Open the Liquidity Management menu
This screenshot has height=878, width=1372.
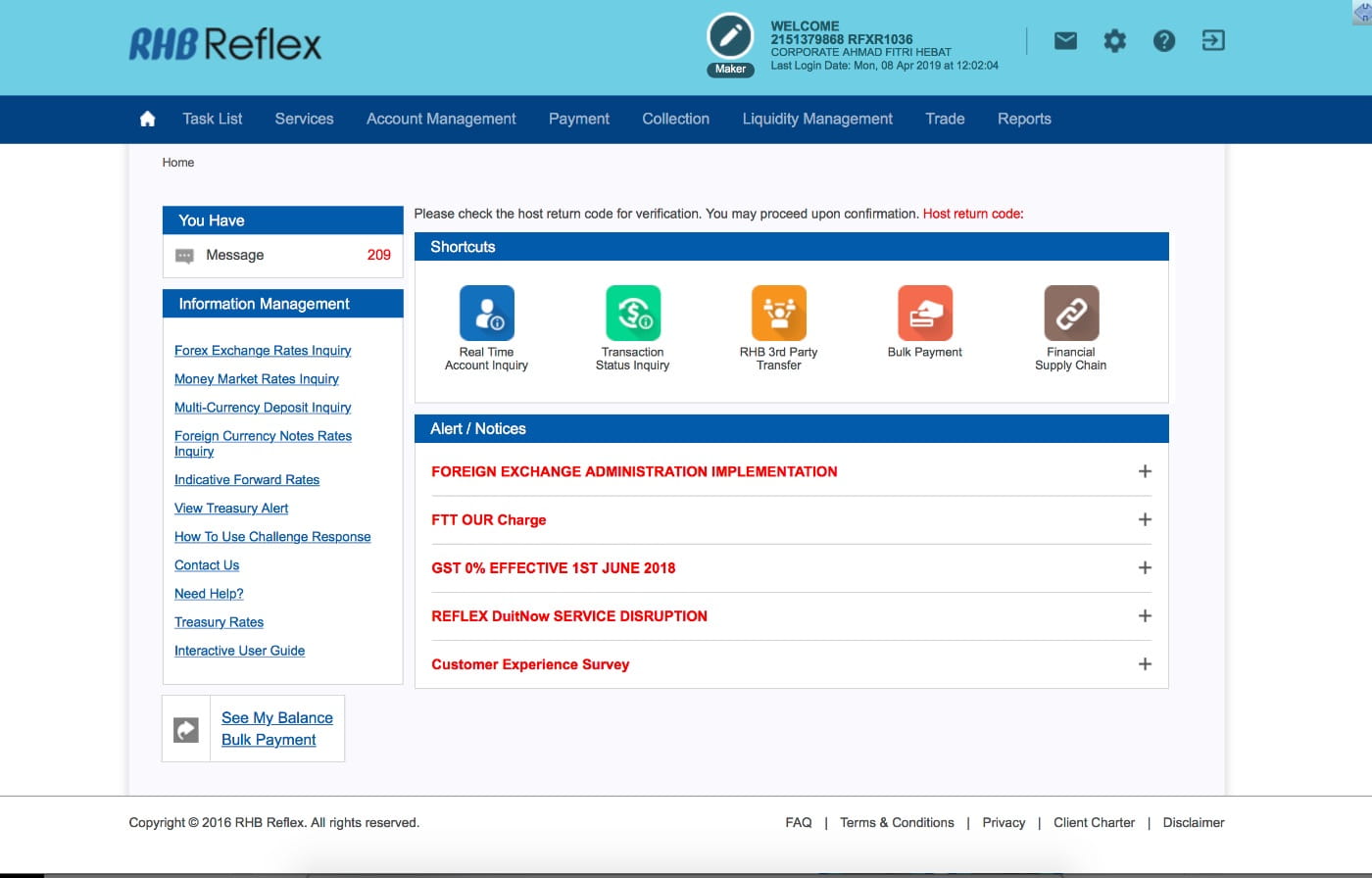(817, 119)
